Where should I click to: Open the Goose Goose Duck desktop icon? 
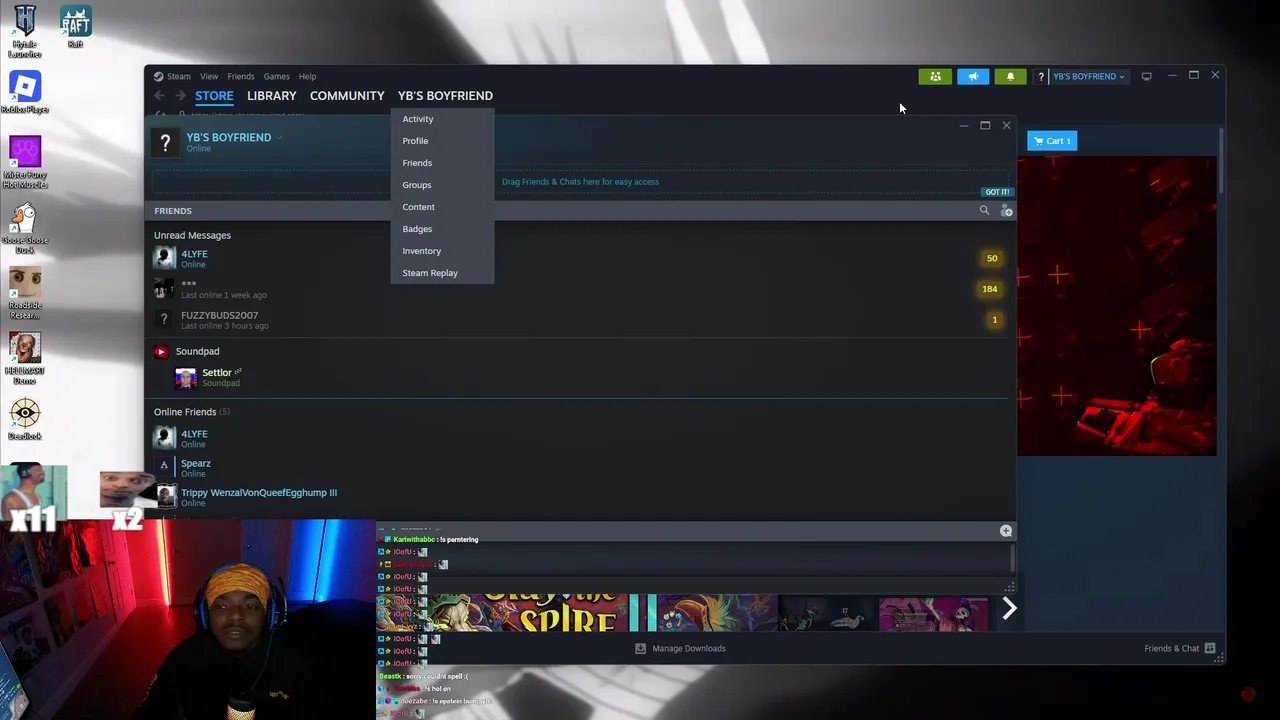[25, 229]
